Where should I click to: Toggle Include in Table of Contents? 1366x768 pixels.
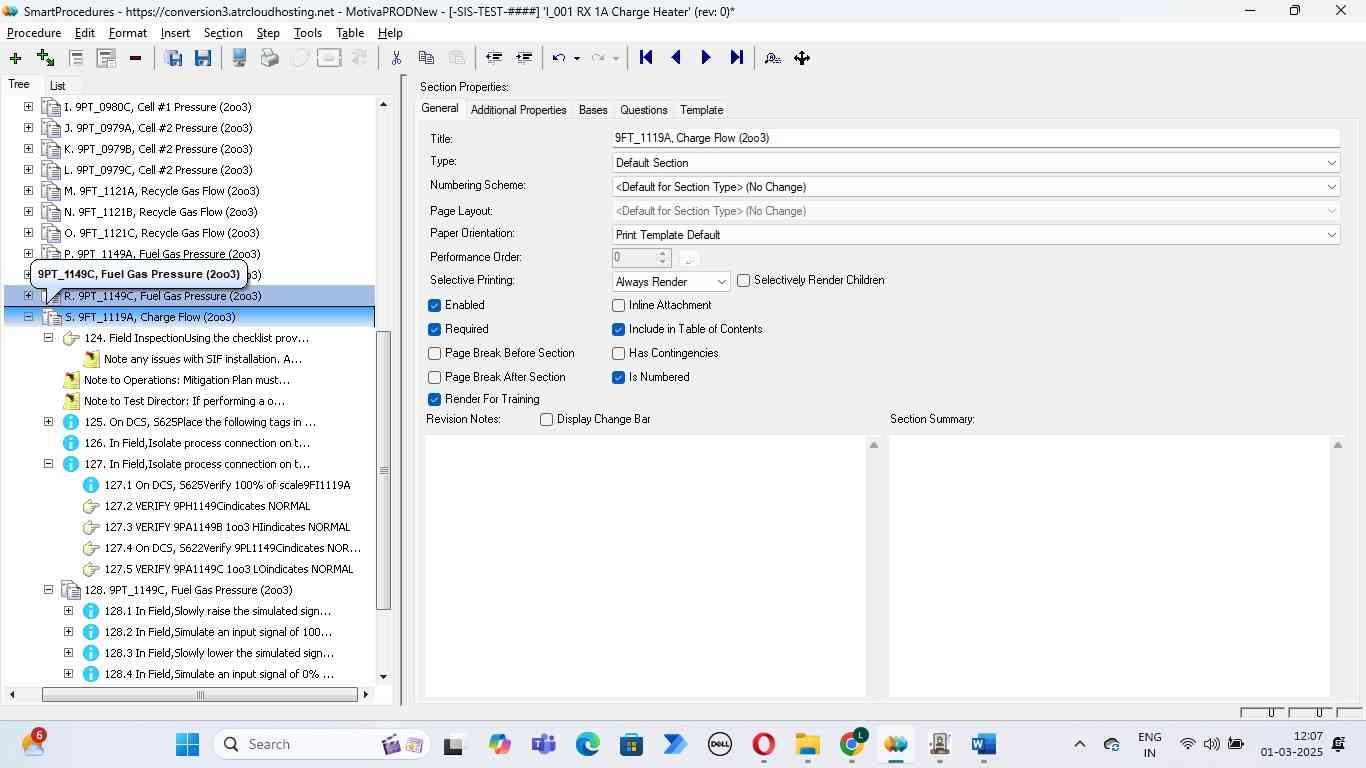point(618,329)
